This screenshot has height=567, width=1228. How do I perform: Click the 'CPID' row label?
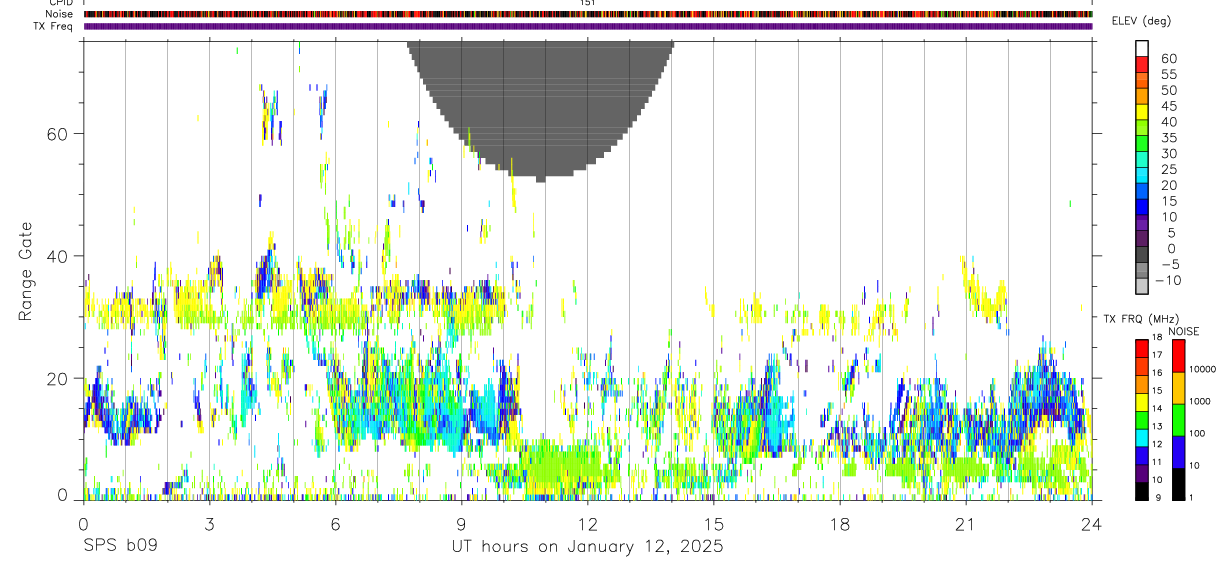tap(60, 3)
